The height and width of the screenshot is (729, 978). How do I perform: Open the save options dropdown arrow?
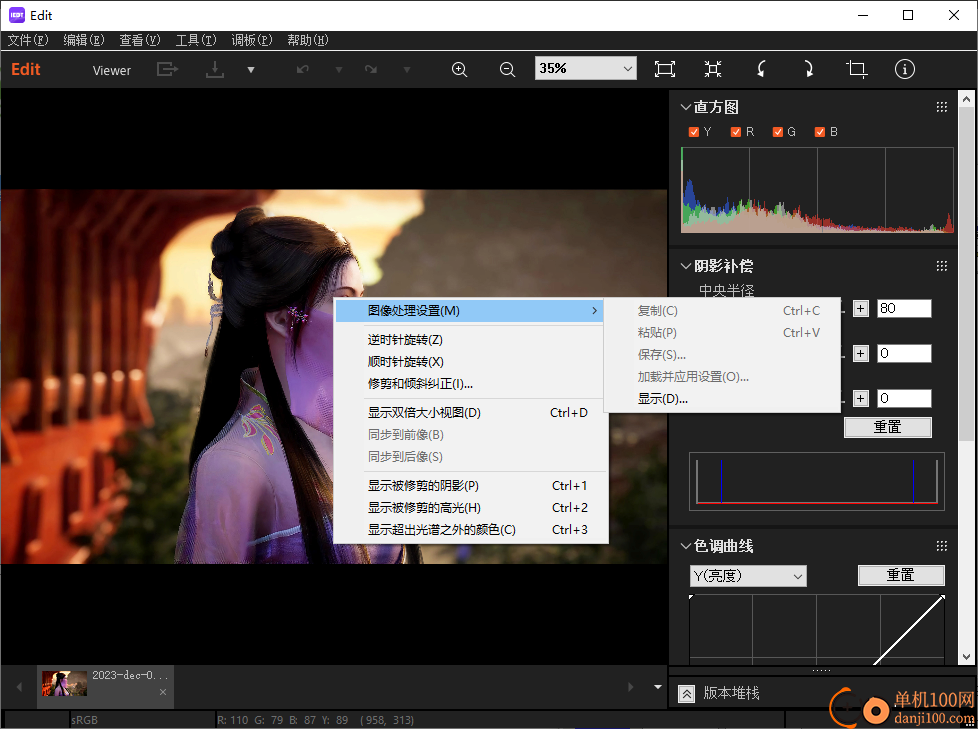(x=251, y=70)
